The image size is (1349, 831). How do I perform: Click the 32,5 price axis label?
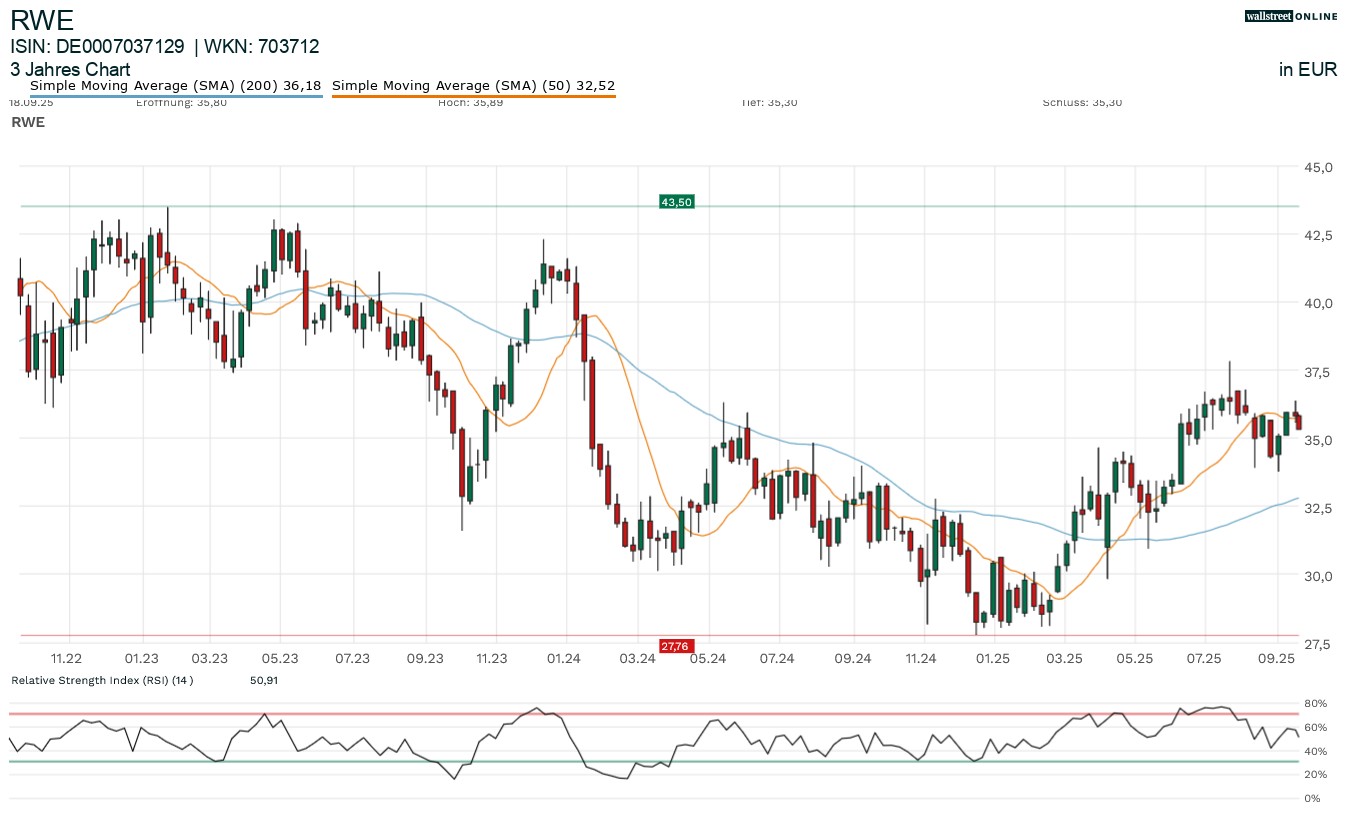click(x=1319, y=508)
